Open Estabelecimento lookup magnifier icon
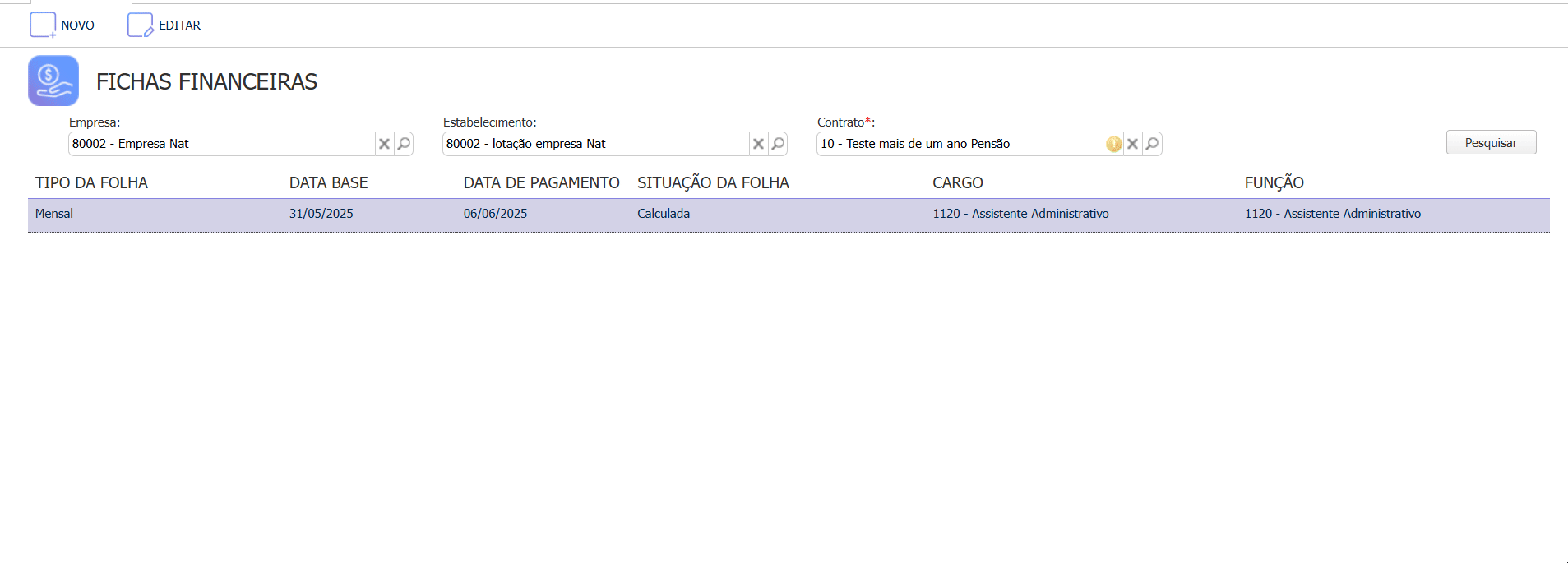This screenshot has height=563, width=1568. [778, 144]
